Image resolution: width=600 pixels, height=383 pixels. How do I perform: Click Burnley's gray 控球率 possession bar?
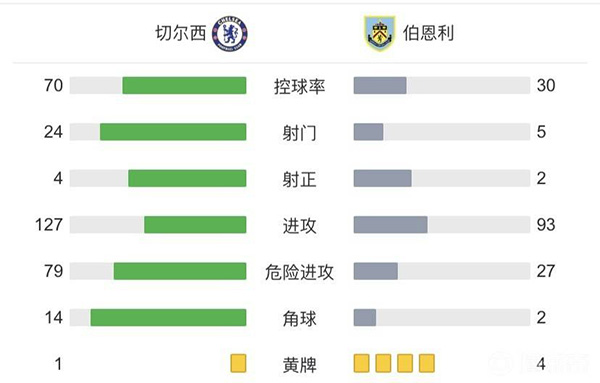pyautogui.click(x=380, y=85)
